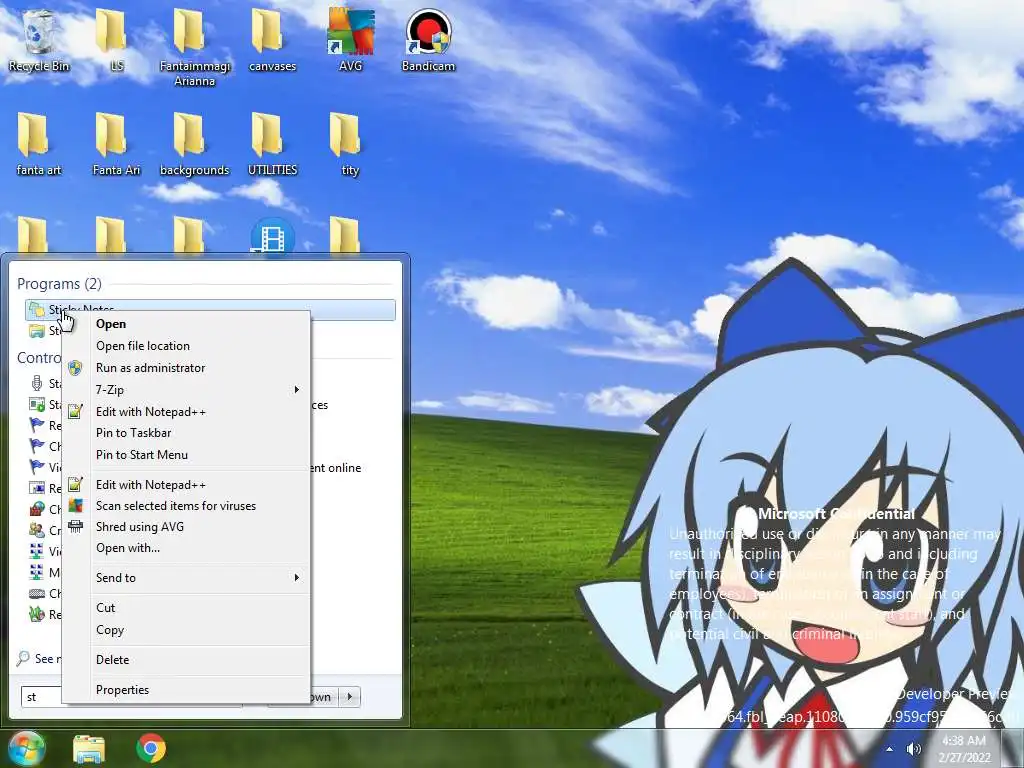1024x768 pixels.
Task: Choose Copy in the context menu
Action: (x=186, y=630)
